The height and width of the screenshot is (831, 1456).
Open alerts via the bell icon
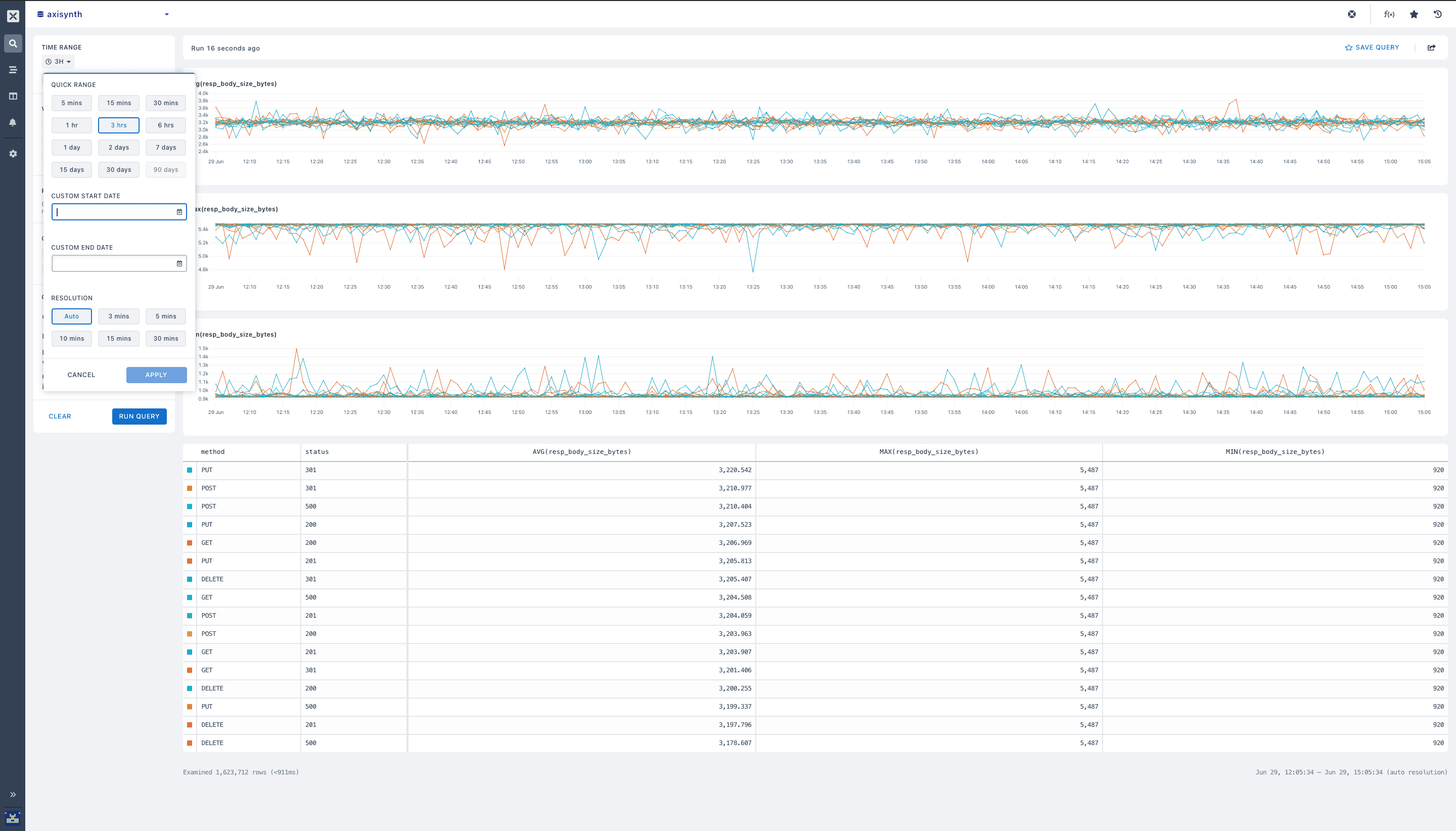13,122
